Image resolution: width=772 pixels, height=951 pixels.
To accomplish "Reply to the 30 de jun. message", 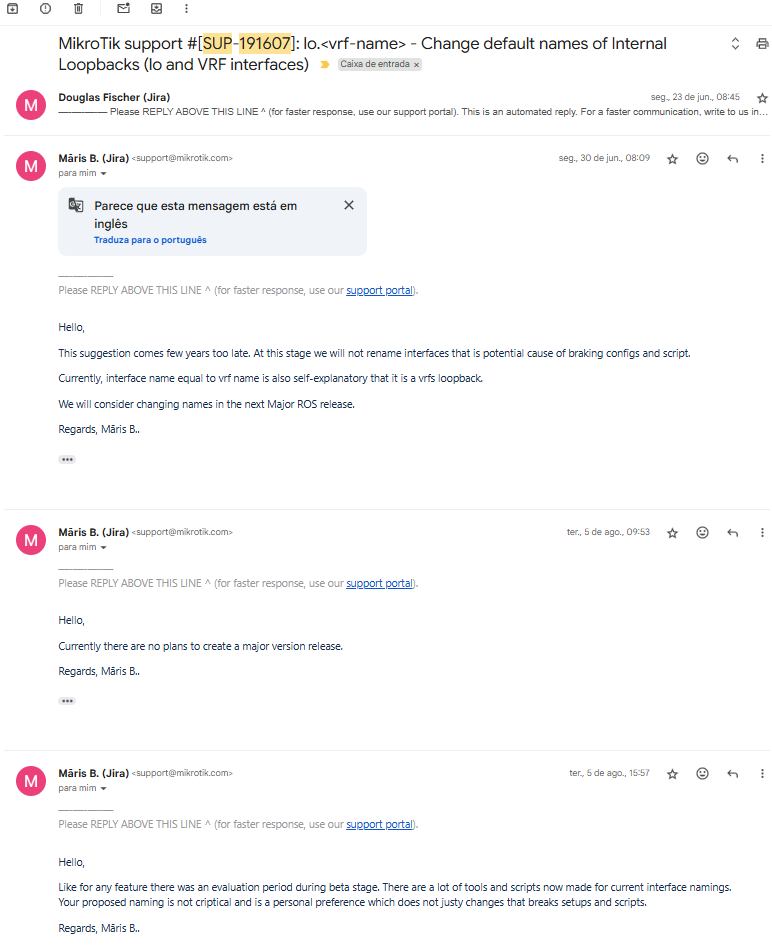I will coord(732,159).
